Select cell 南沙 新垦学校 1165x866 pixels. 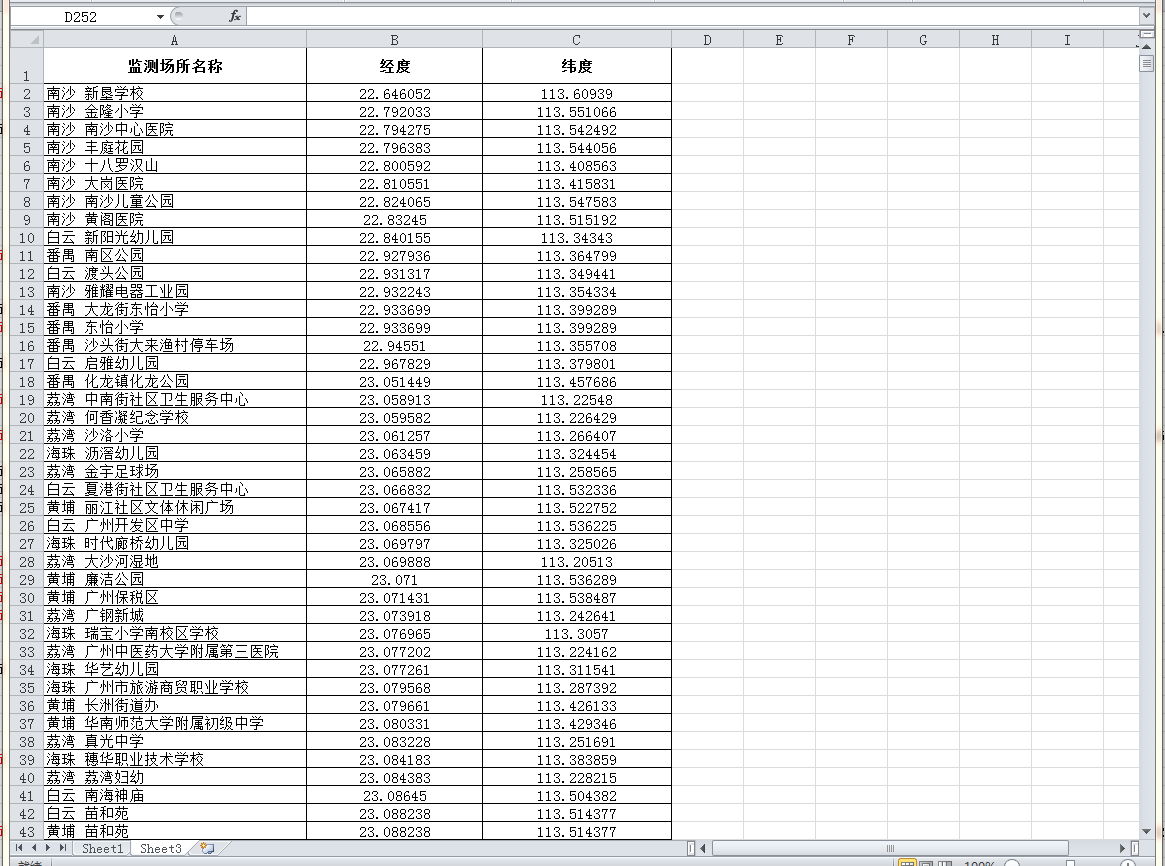[175, 93]
